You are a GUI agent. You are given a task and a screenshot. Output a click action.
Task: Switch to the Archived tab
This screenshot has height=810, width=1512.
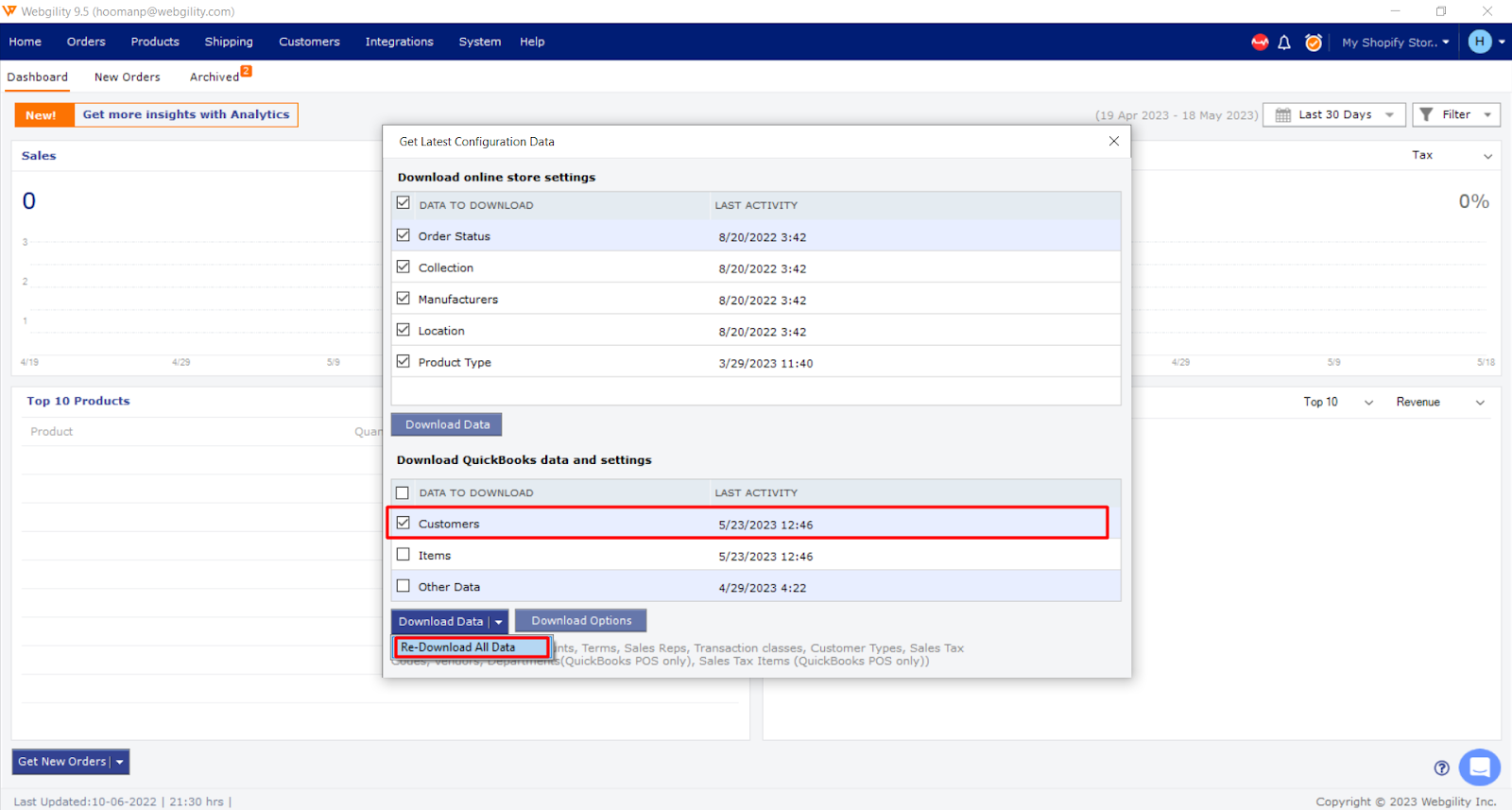215,78
